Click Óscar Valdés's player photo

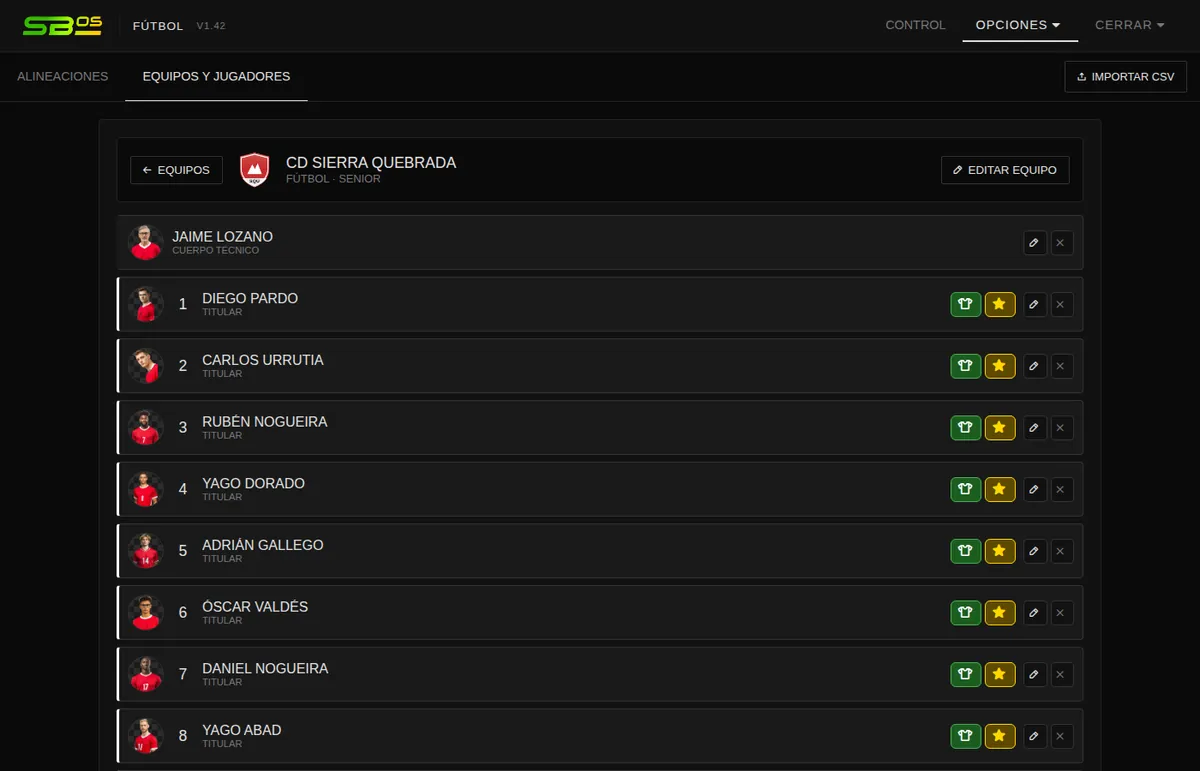pos(146,613)
